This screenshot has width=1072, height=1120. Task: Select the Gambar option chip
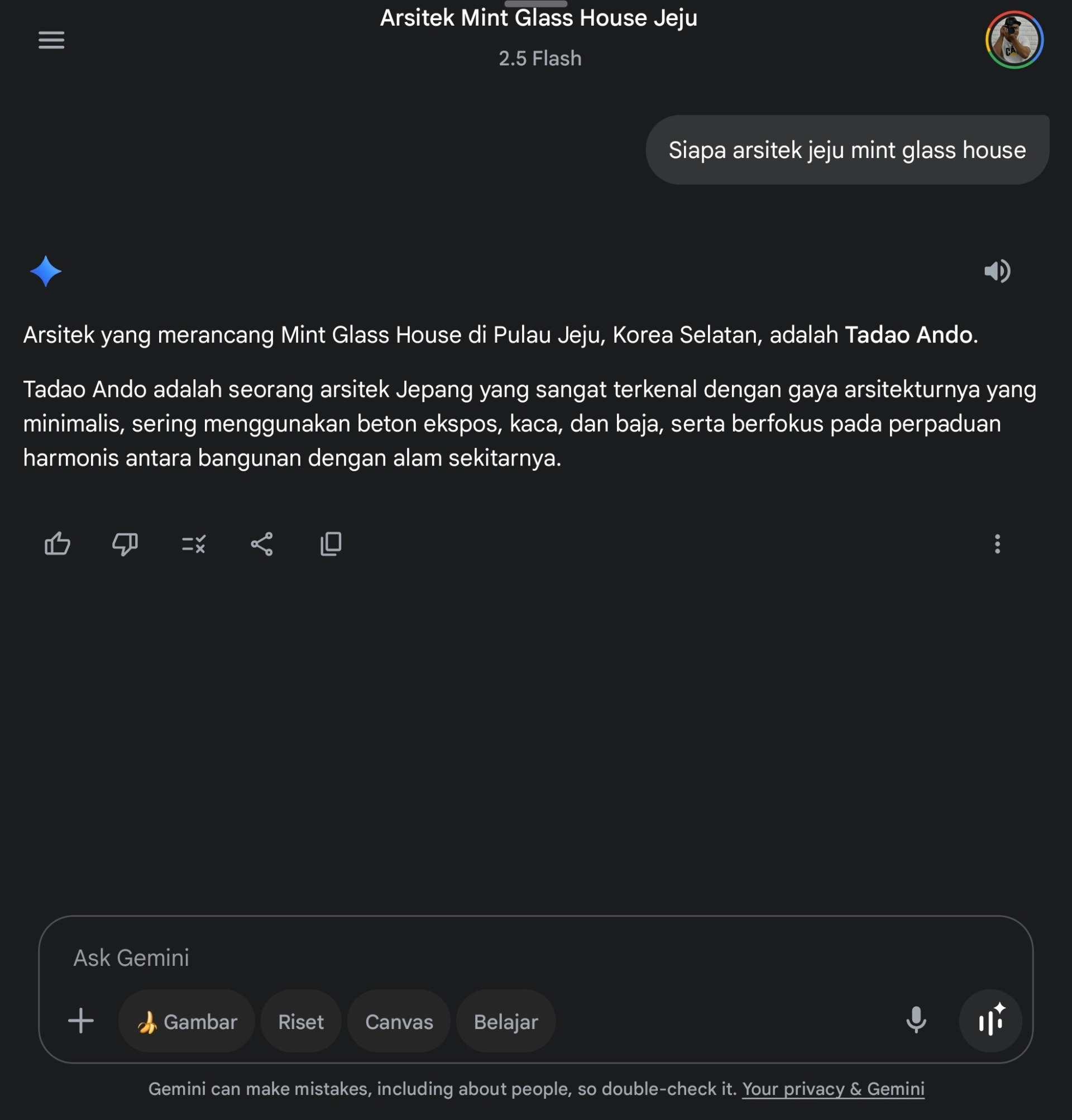(186, 1021)
